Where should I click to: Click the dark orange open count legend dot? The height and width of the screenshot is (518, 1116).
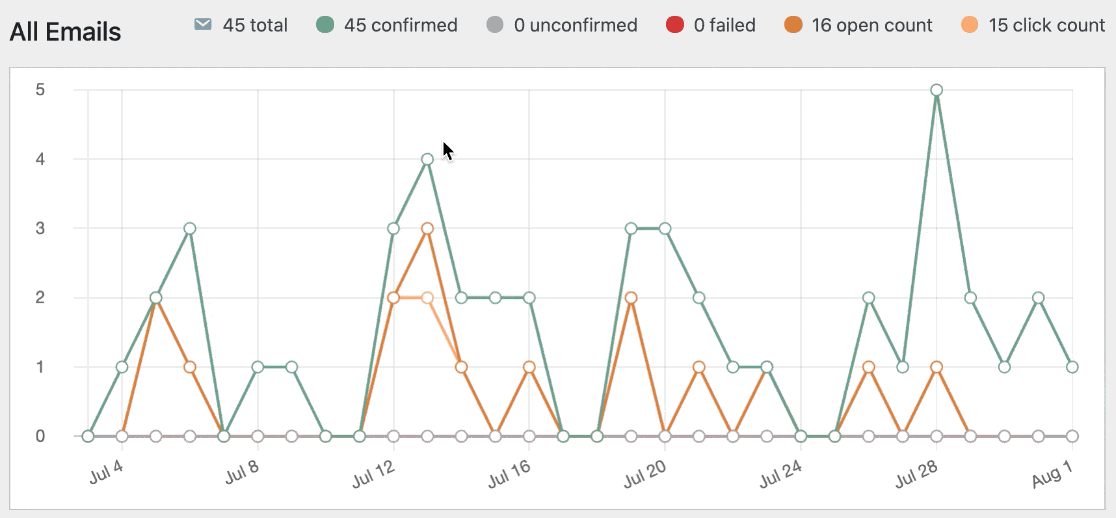coord(792,24)
